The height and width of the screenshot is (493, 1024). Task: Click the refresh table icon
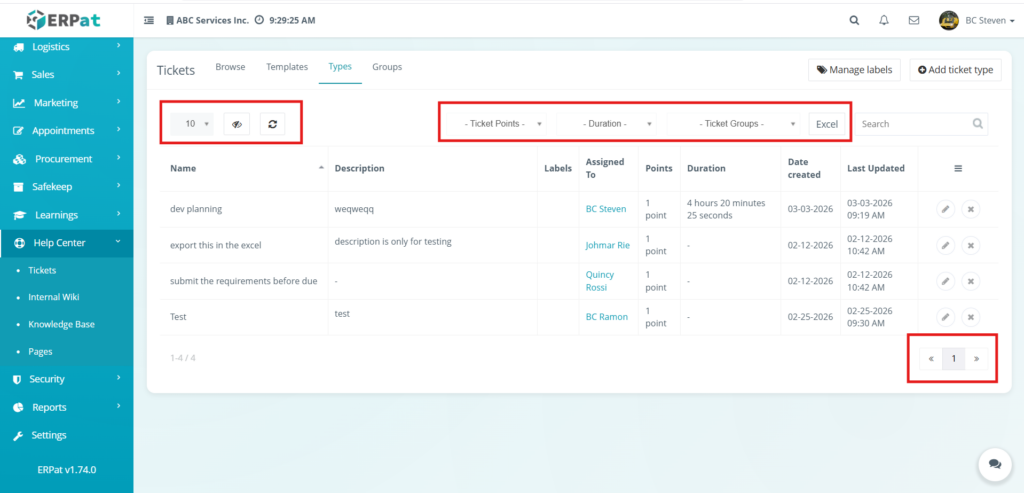(273, 124)
